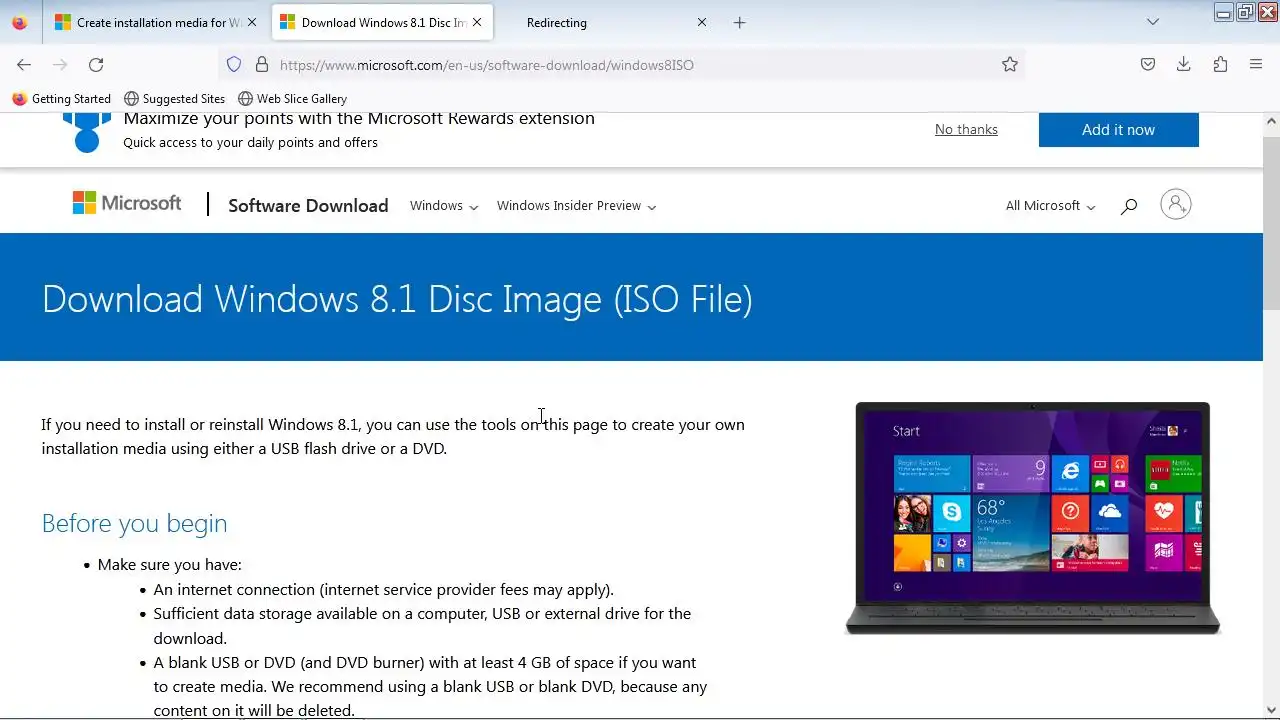Screen dimensions: 1280x720
Task: Open a new tab with the plus button
Action: click(x=739, y=22)
